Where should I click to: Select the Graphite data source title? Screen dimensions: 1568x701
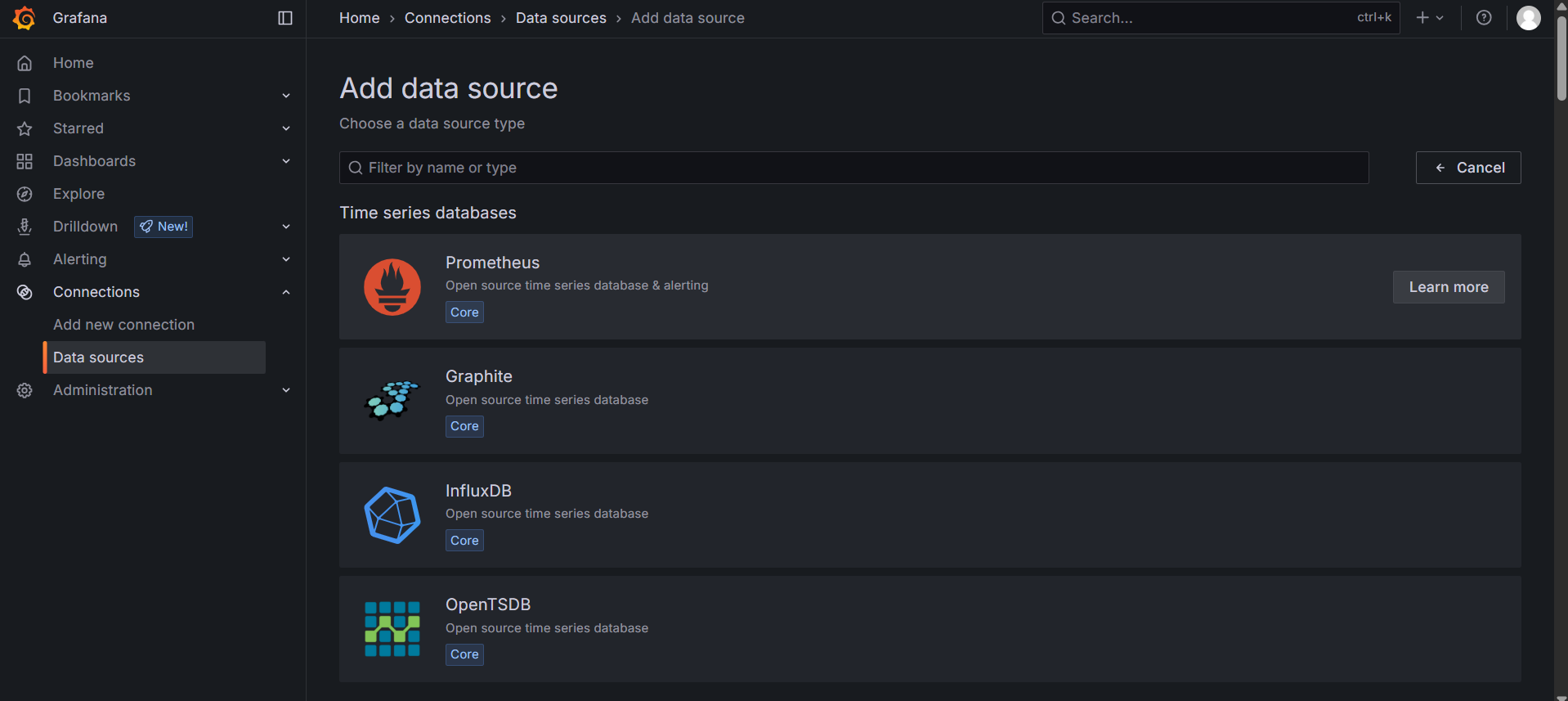[x=479, y=376]
